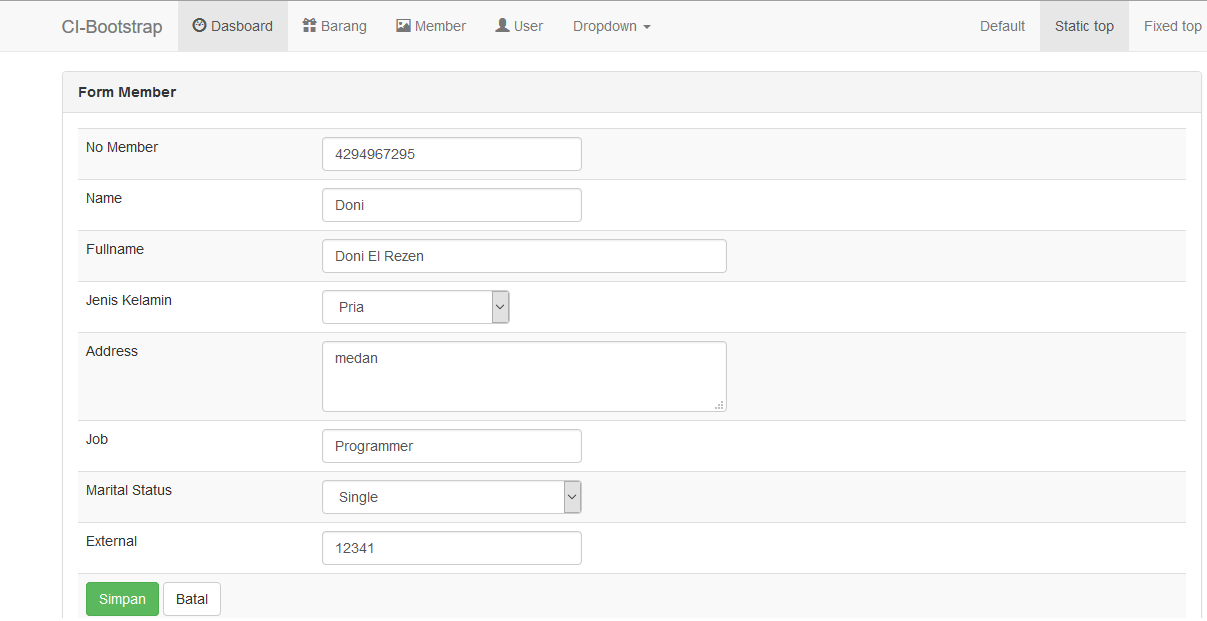The image size is (1207, 621).
Task: Expand the Jenis Kelamin select box
Action: pyautogui.click(x=416, y=307)
